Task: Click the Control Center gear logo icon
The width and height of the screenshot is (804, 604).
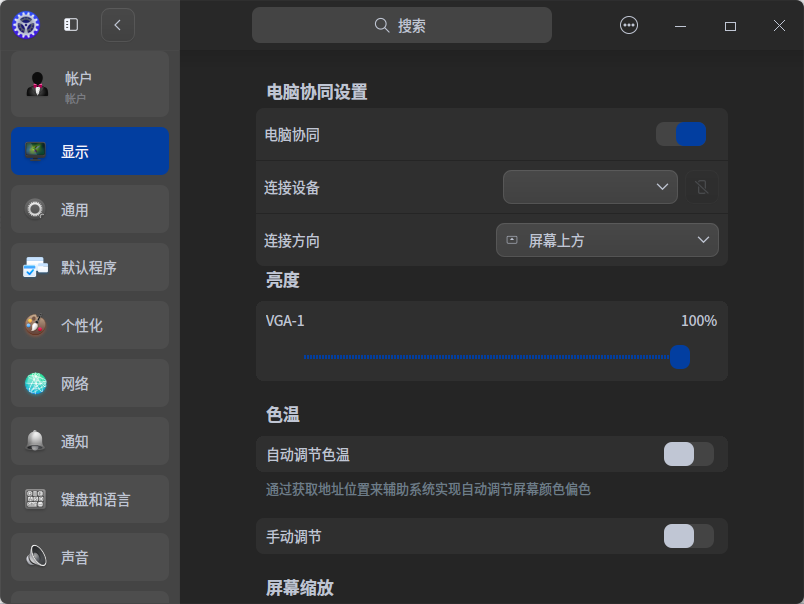Action: click(x=26, y=25)
